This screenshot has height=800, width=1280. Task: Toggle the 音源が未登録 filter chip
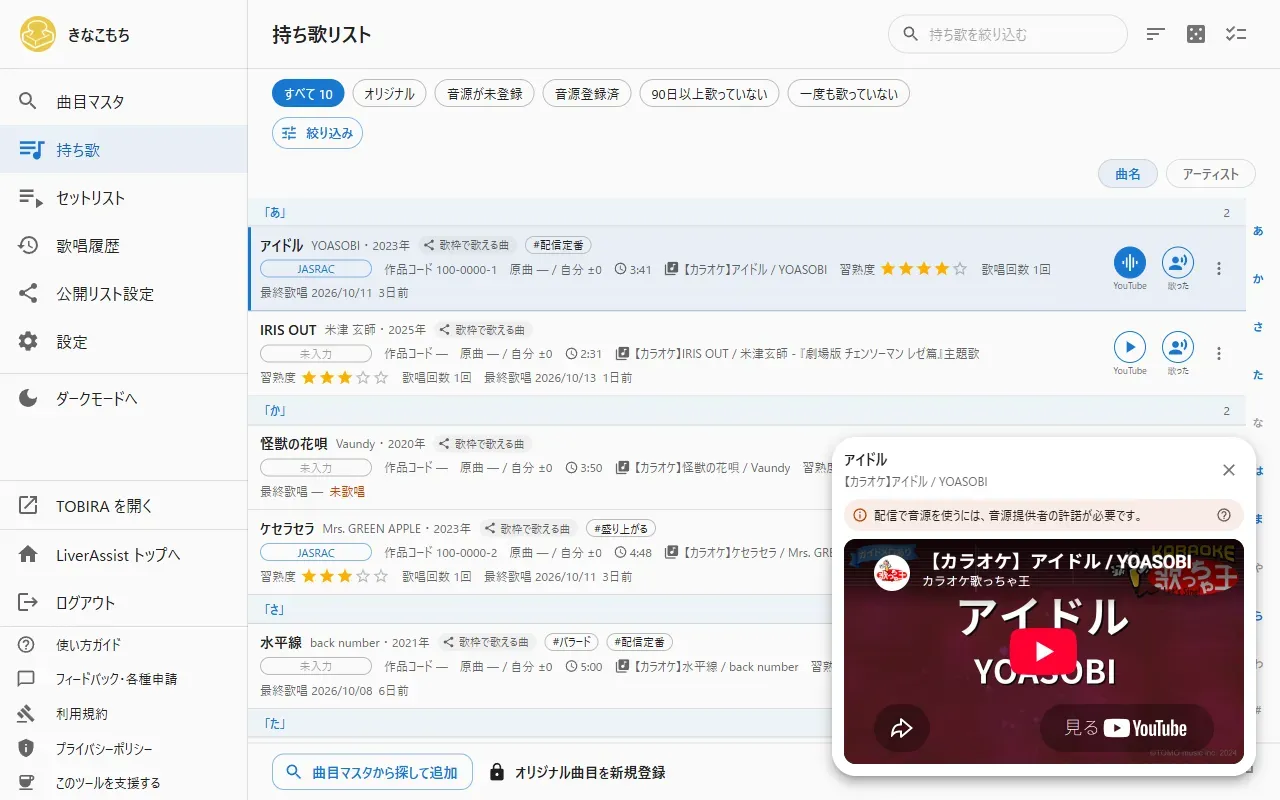[x=485, y=94]
